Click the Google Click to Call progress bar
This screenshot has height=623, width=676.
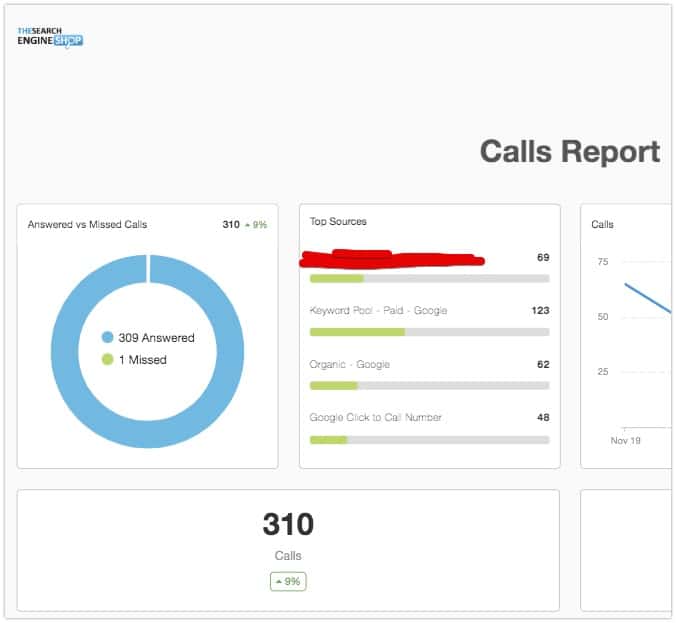coord(430,440)
